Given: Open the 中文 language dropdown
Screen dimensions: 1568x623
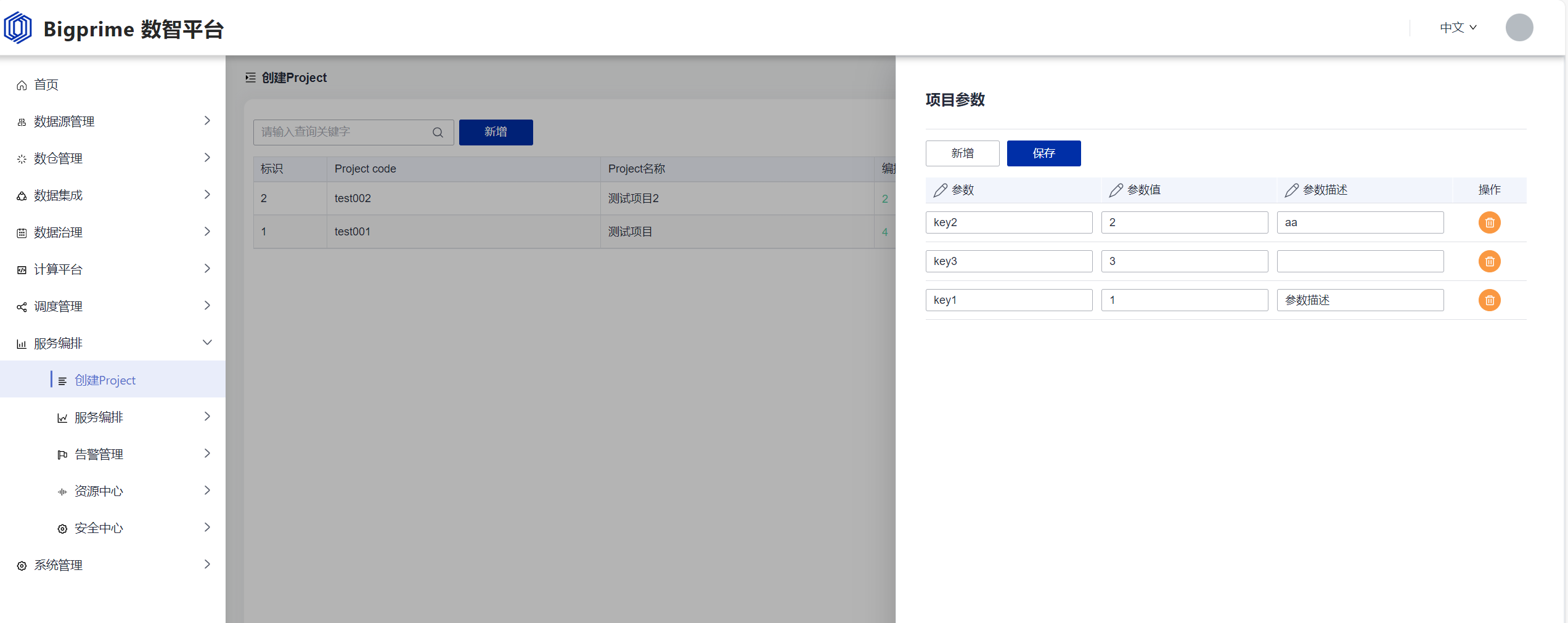Looking at the screenshot, I should [x=1458, y=27].
